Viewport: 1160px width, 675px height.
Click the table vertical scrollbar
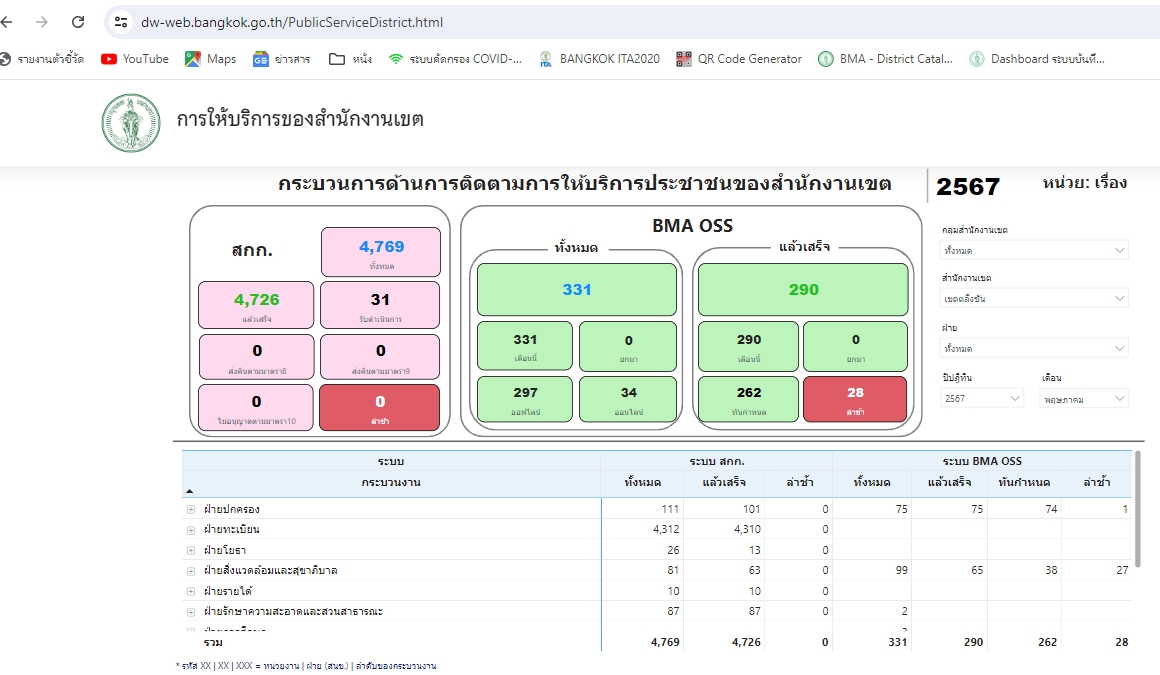click(x=1137, y=510)
